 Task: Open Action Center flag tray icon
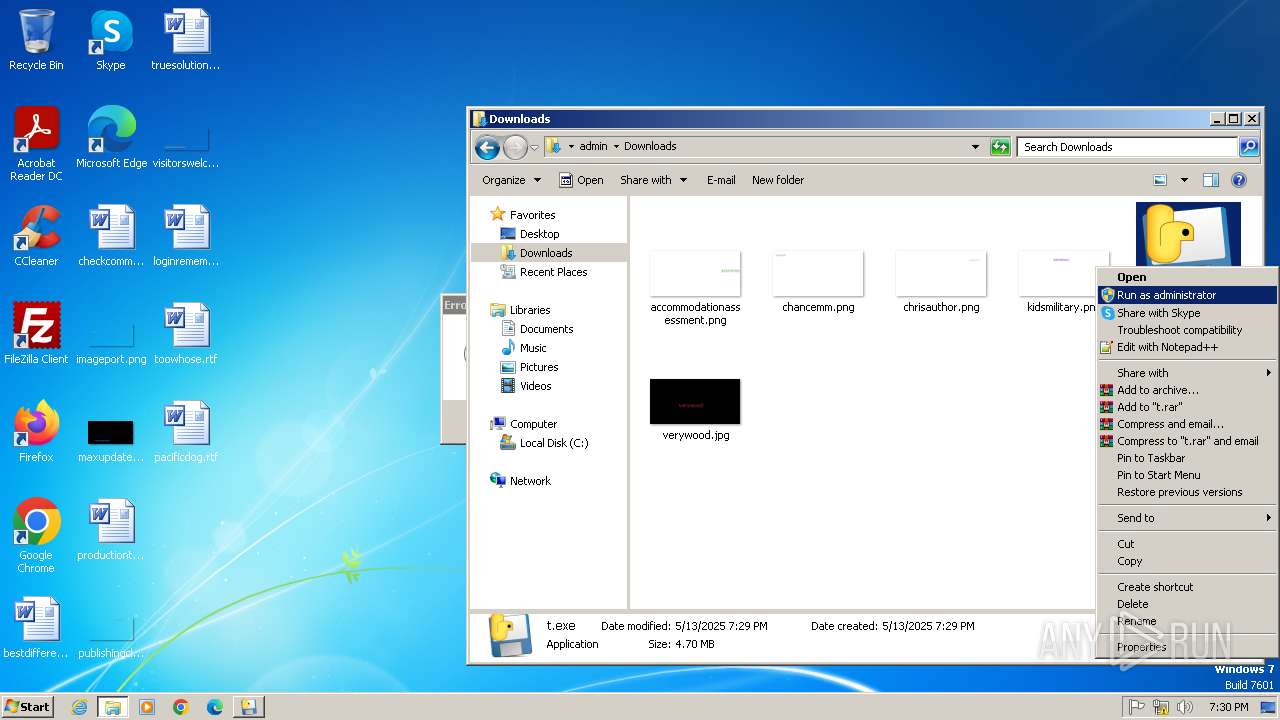pyautogui.click(x=1137, y=707)
